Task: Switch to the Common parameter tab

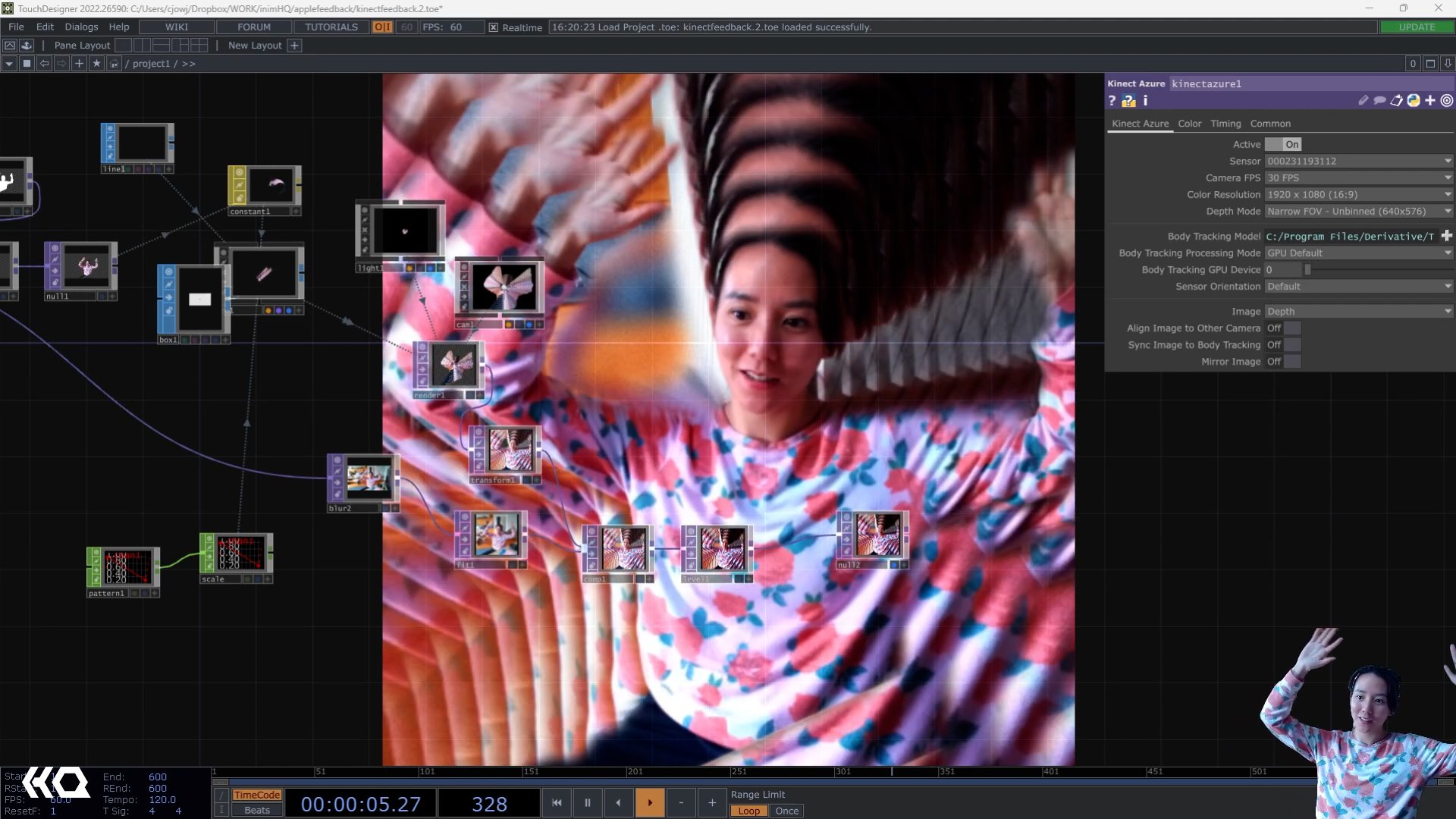Action: pos(1270,124)
